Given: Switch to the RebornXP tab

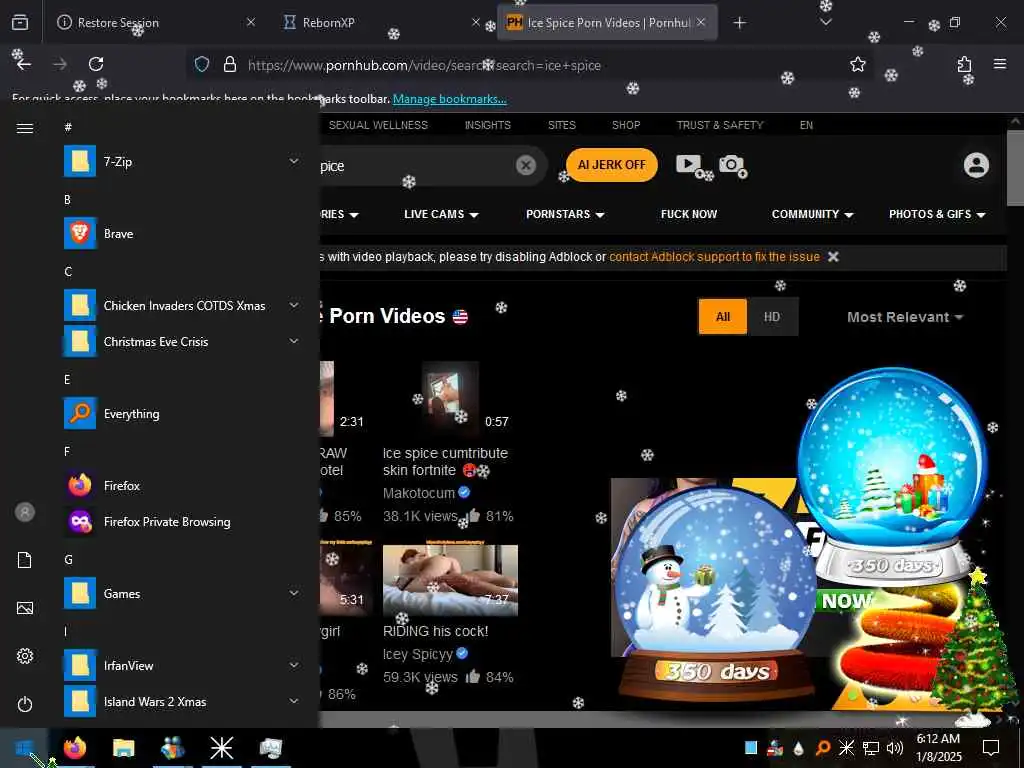Looking at the screenshot, I should (382, 23).
